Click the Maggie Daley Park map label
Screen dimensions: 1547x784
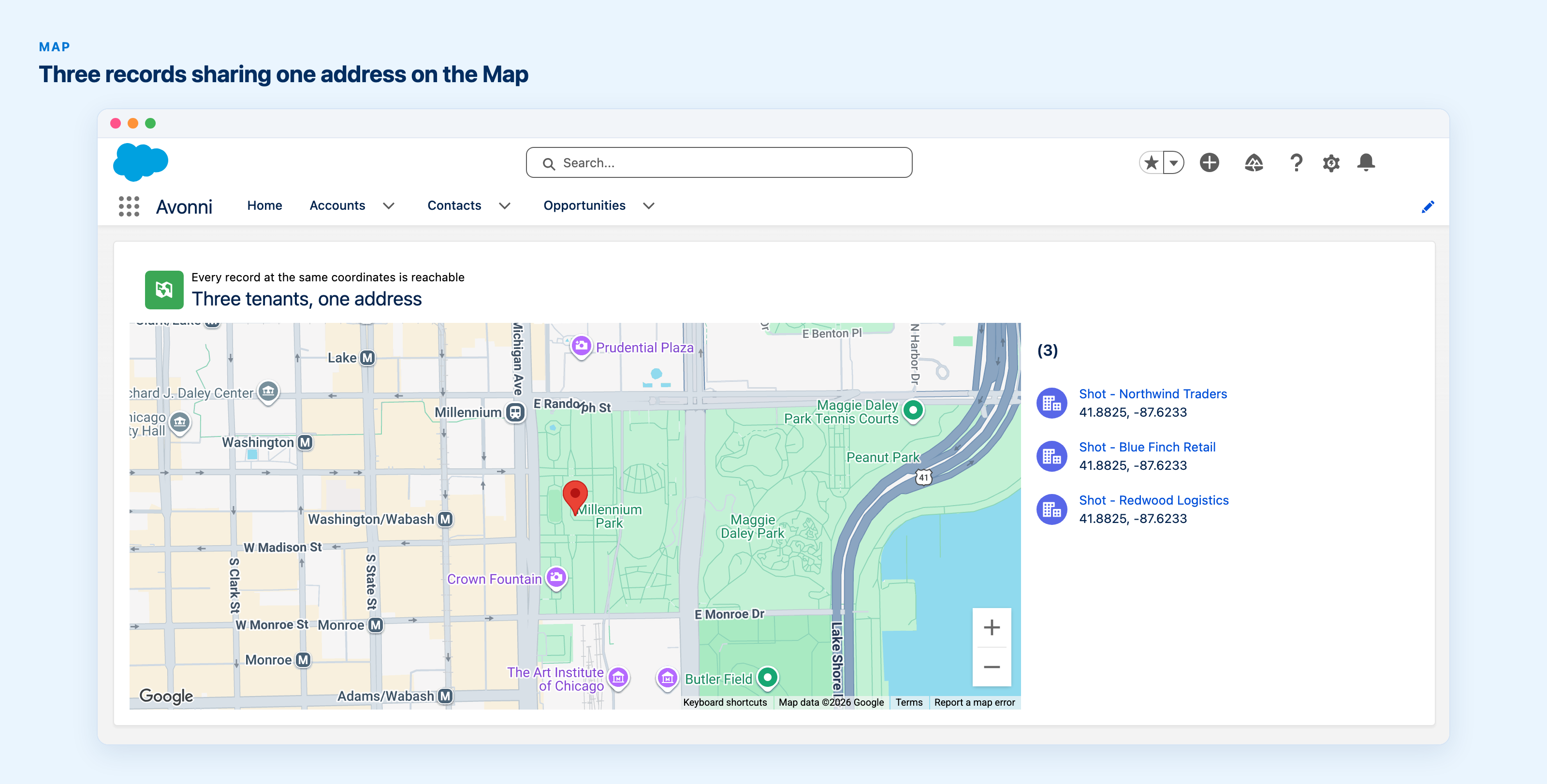753,526
